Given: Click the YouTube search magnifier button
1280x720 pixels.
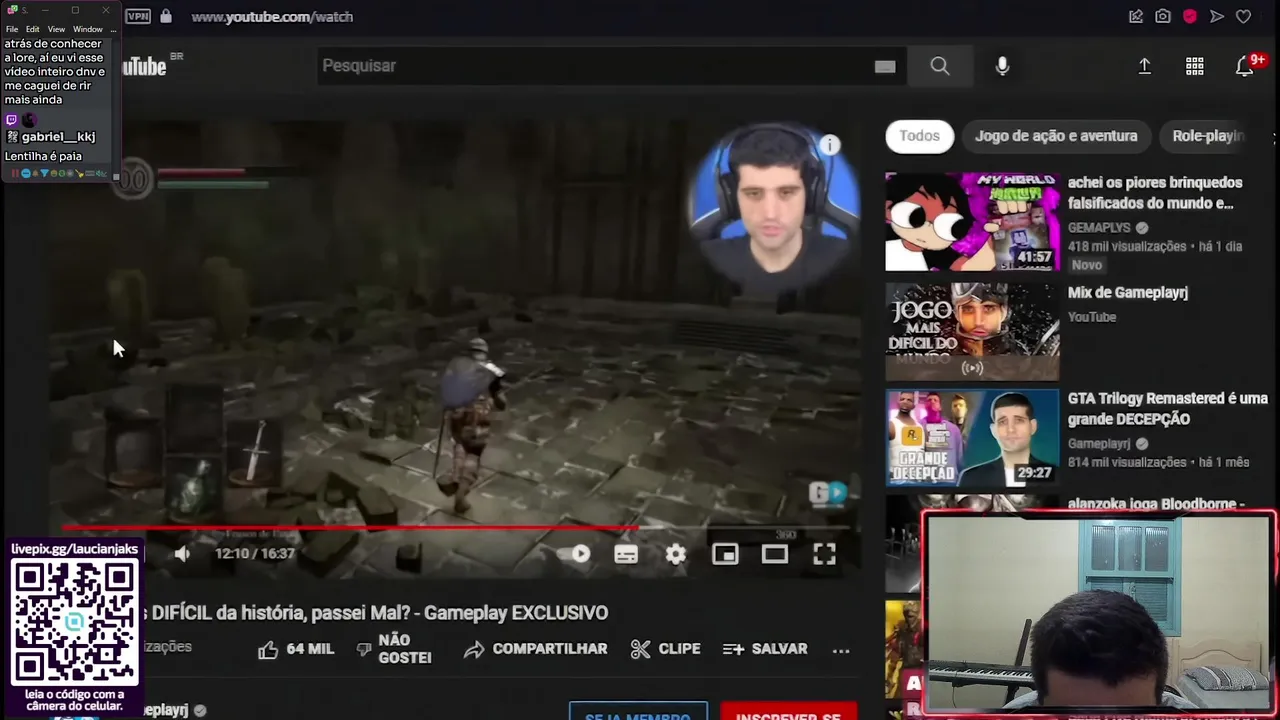Looking at the screenshot, I should [x=939, y=66].
